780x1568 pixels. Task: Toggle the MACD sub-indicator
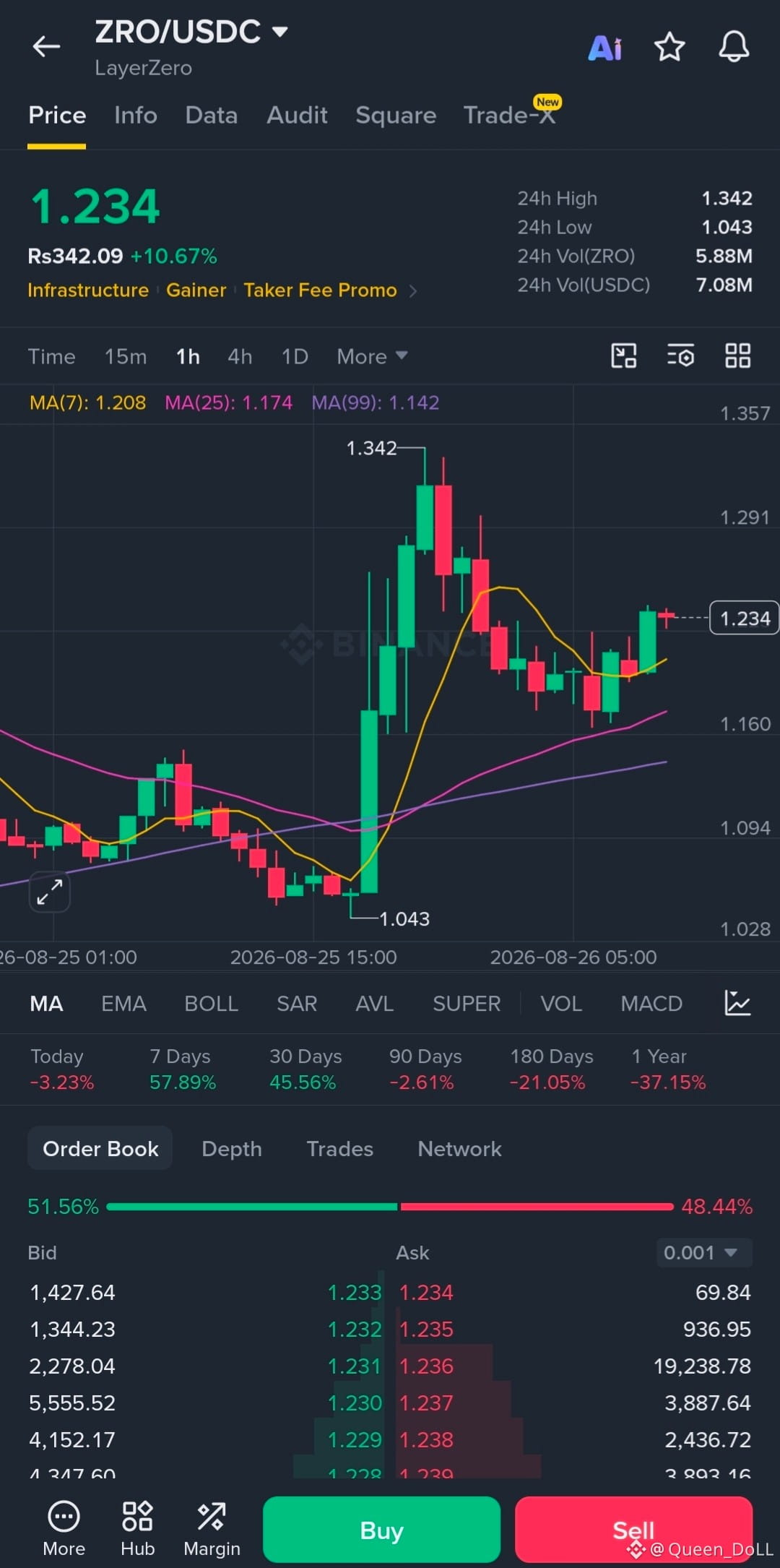[651, 1004]
